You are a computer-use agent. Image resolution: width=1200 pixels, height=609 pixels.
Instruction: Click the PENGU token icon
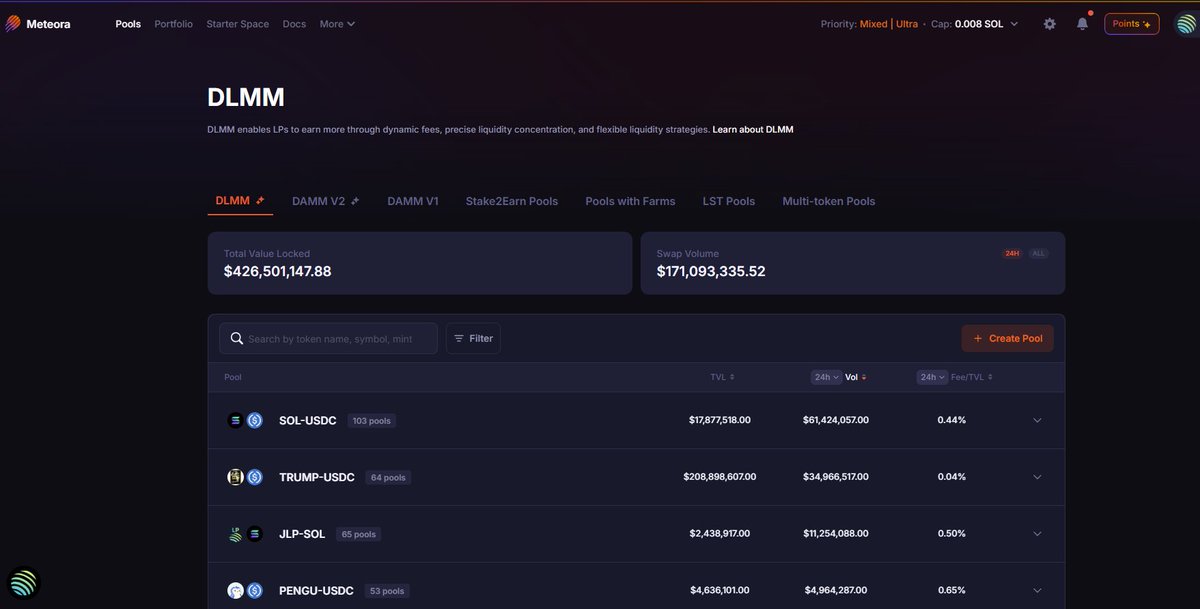tap(233, 590)
